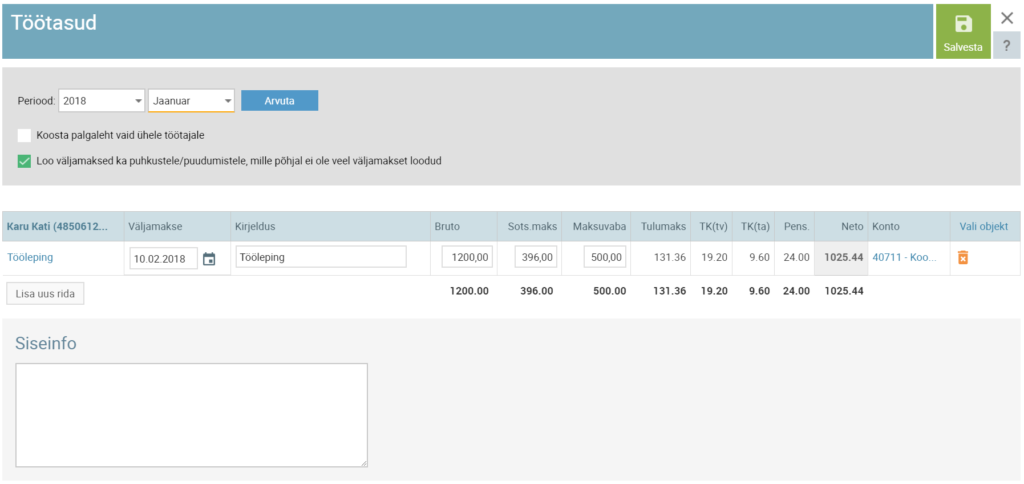The image size is (1024, 484).
Task: Click the Sots.maks input field
Action: click(x=535, y=258)
